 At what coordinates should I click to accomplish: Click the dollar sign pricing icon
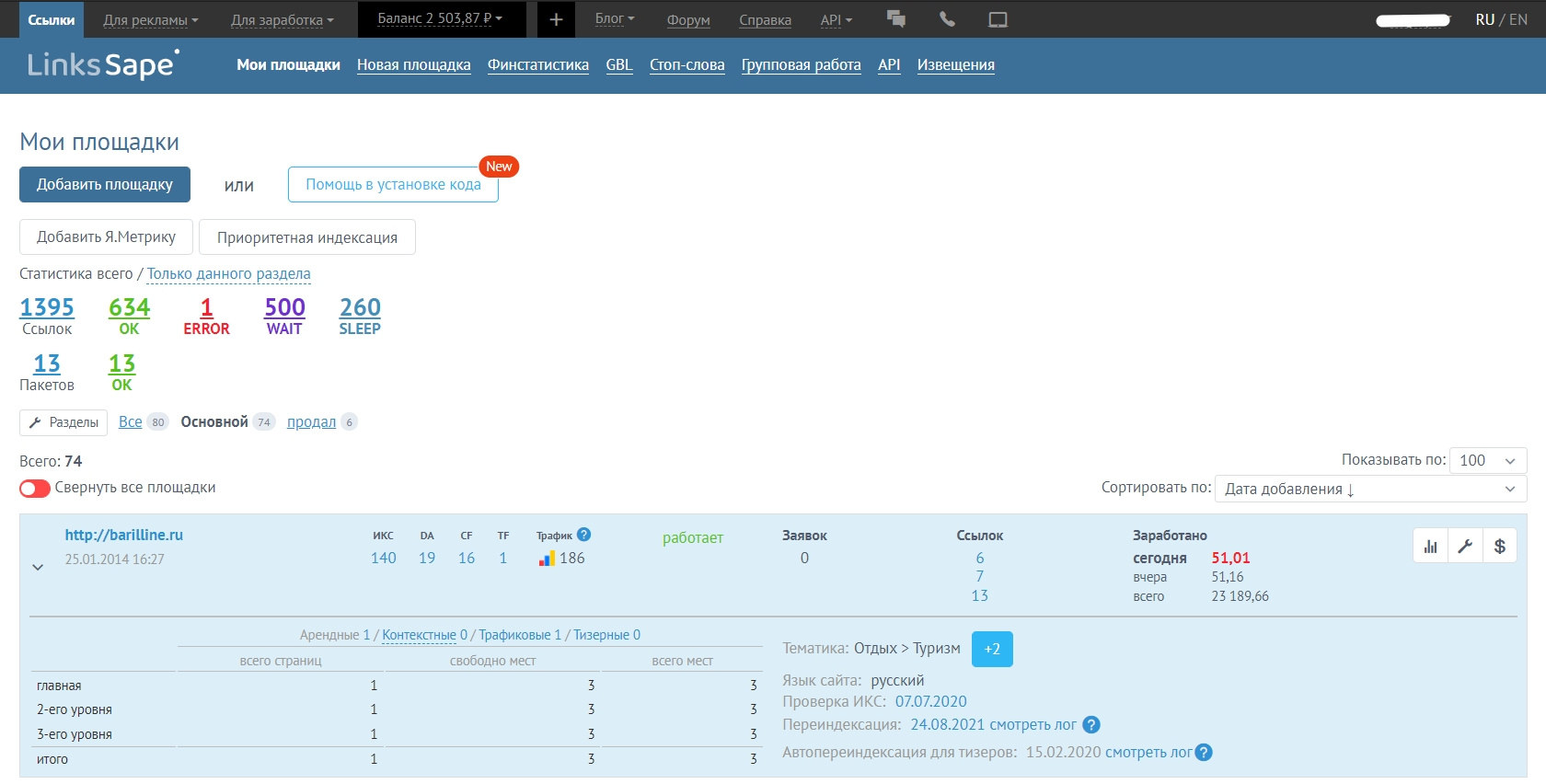[1500, 547]
